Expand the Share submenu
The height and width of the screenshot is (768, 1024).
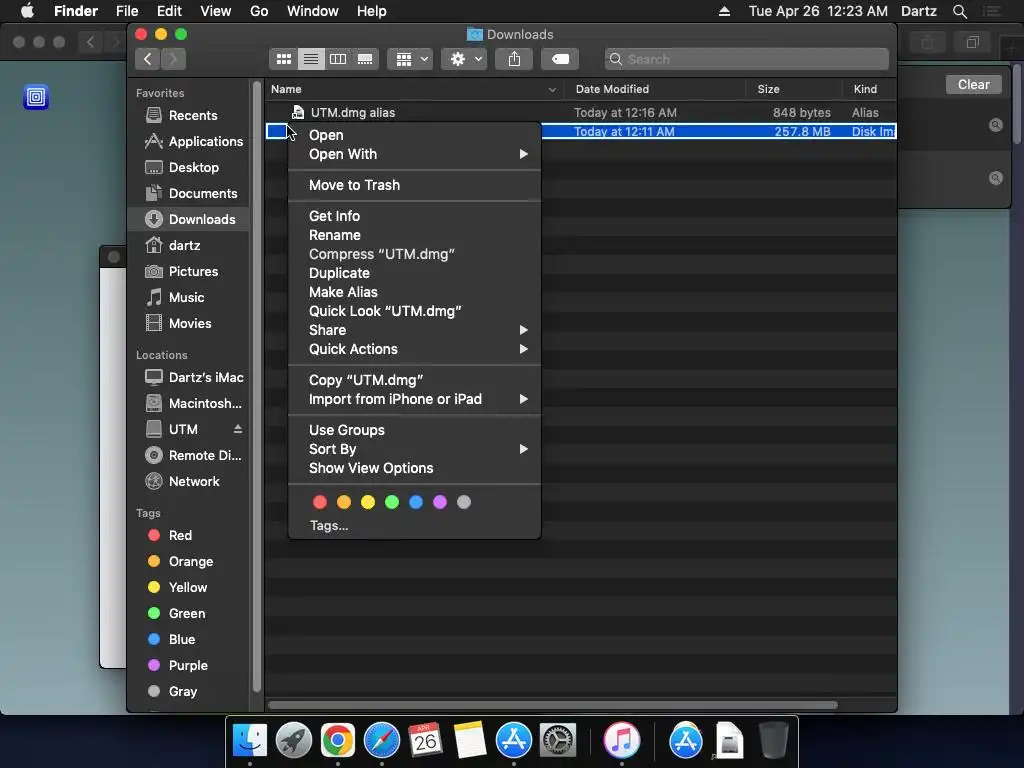414,330
